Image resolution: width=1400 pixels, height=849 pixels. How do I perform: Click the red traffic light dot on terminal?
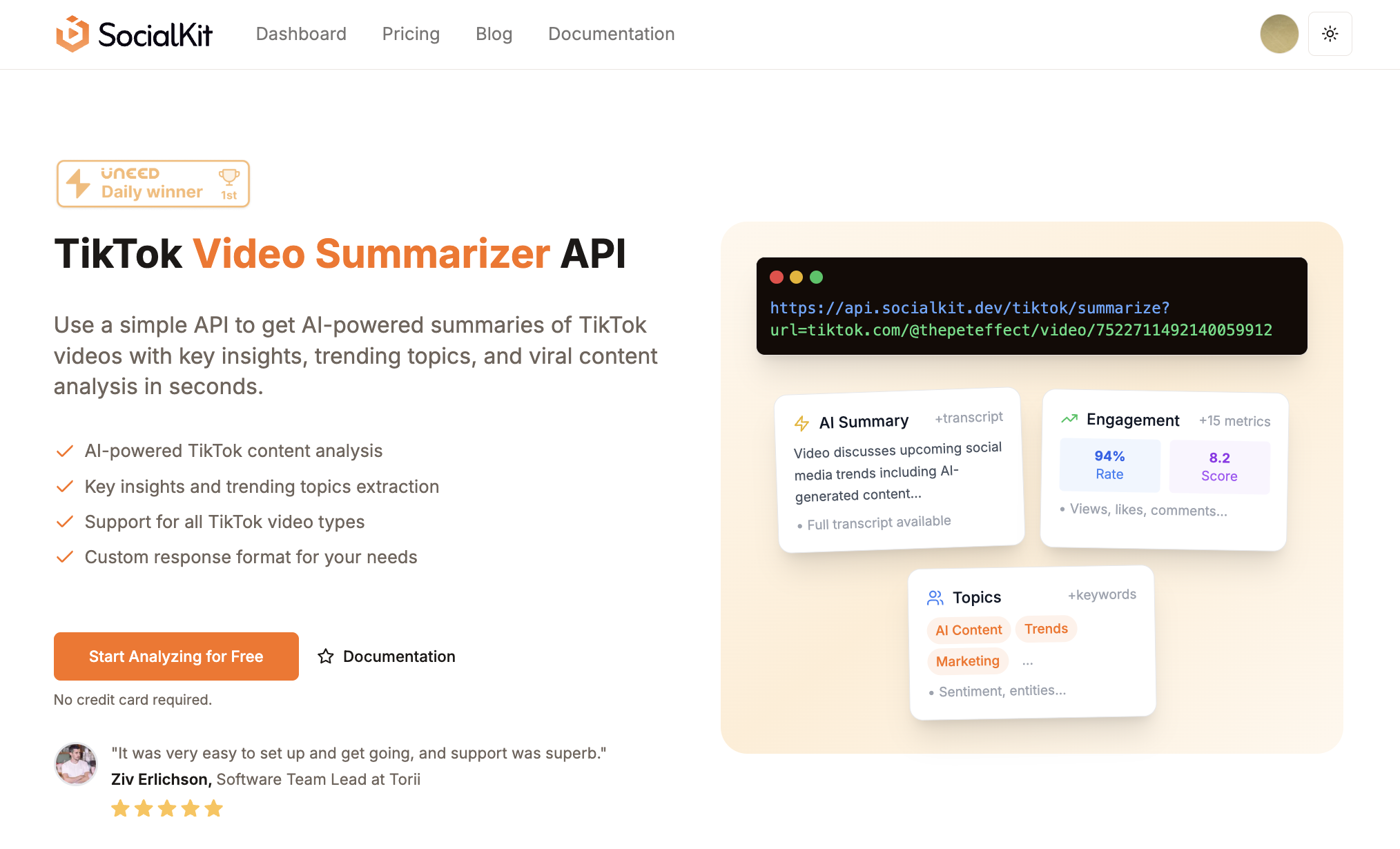coord(777,277)
